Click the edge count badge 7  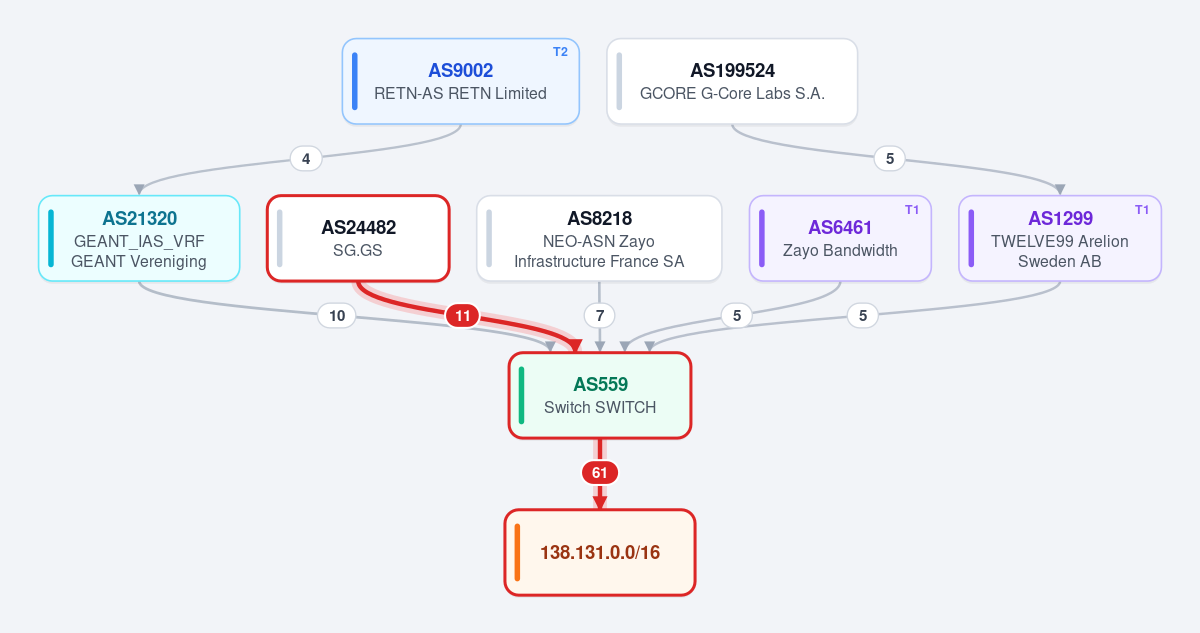[600, 316]
